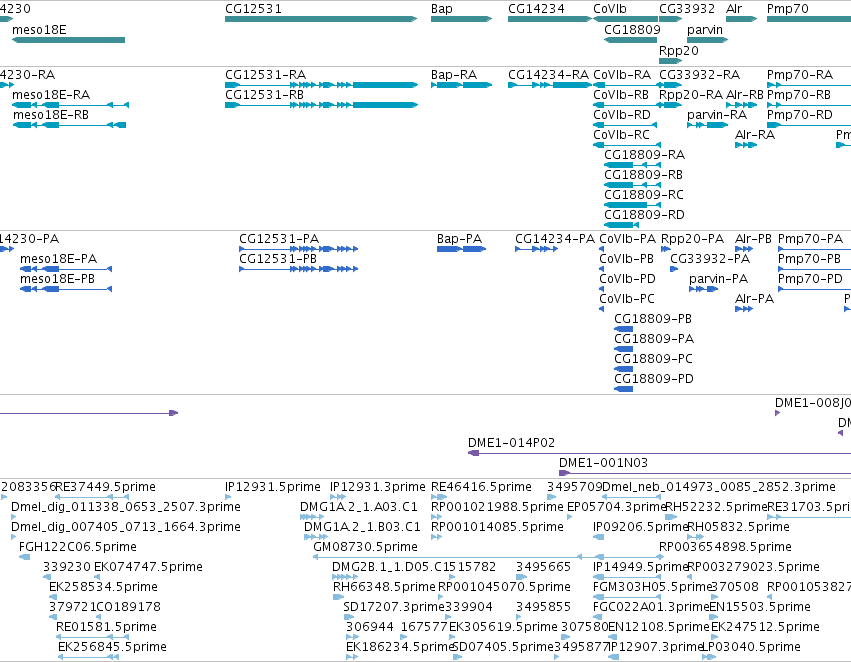Select transcript CG12531-RA
Image resolution: width=851 pixels, height=662 pixels.
click(265, 75)
